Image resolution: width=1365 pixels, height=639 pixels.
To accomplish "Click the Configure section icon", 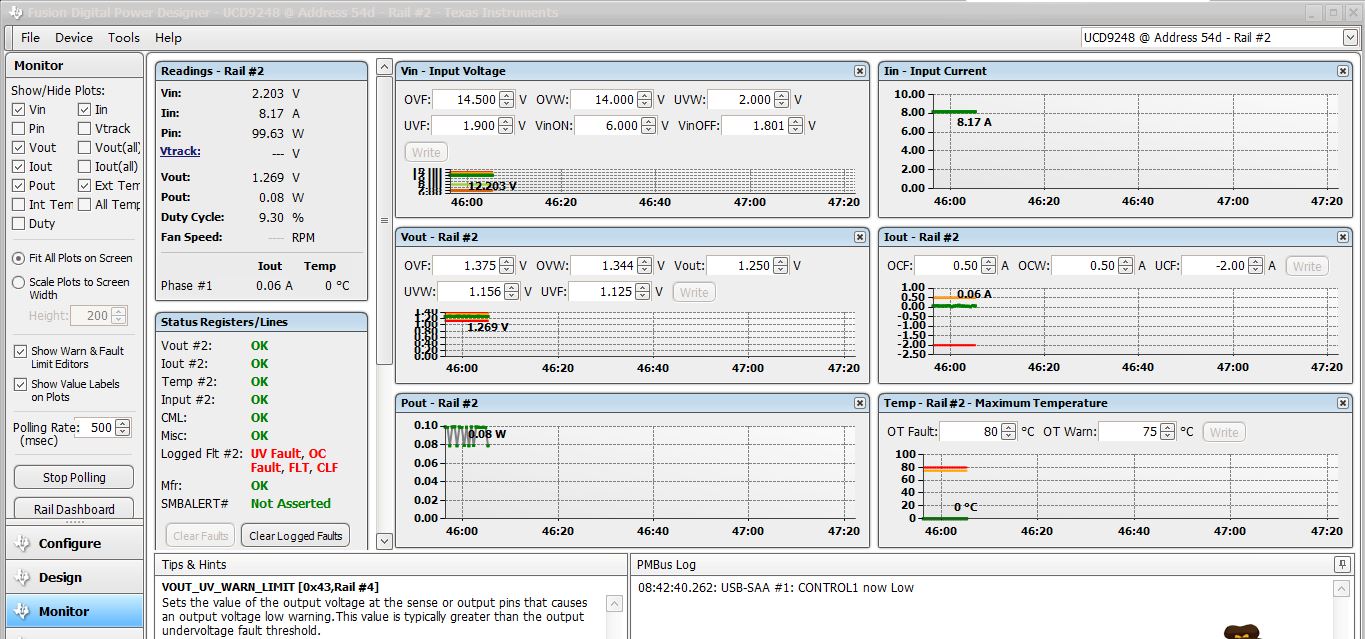I will tap(22, 544).
